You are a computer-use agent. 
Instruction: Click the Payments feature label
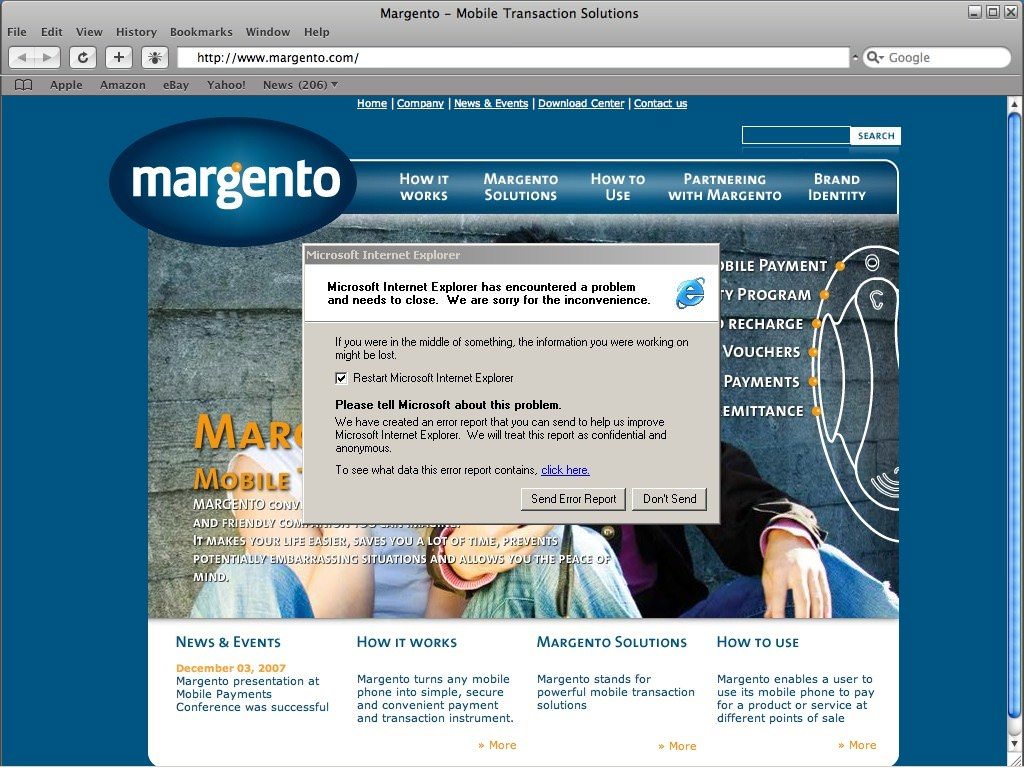761,381
